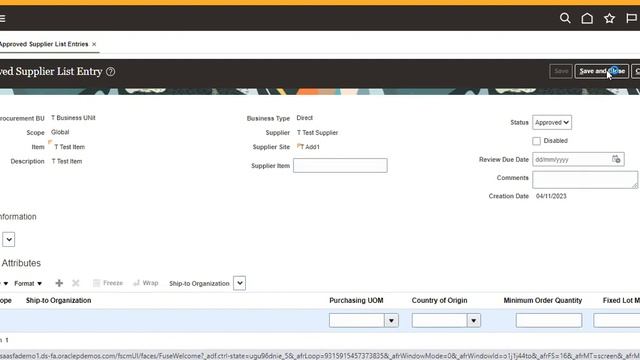Click the Save button

coord(561,71)
